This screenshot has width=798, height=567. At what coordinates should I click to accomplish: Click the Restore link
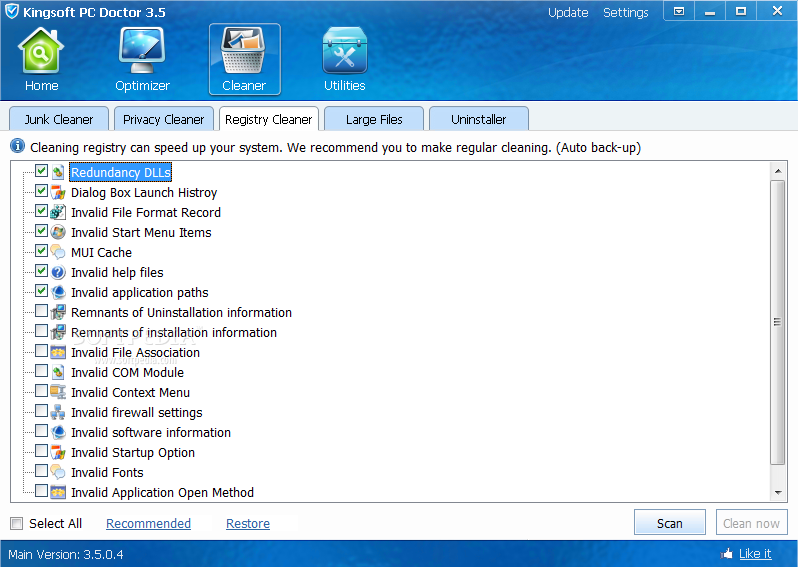[248, 523]
